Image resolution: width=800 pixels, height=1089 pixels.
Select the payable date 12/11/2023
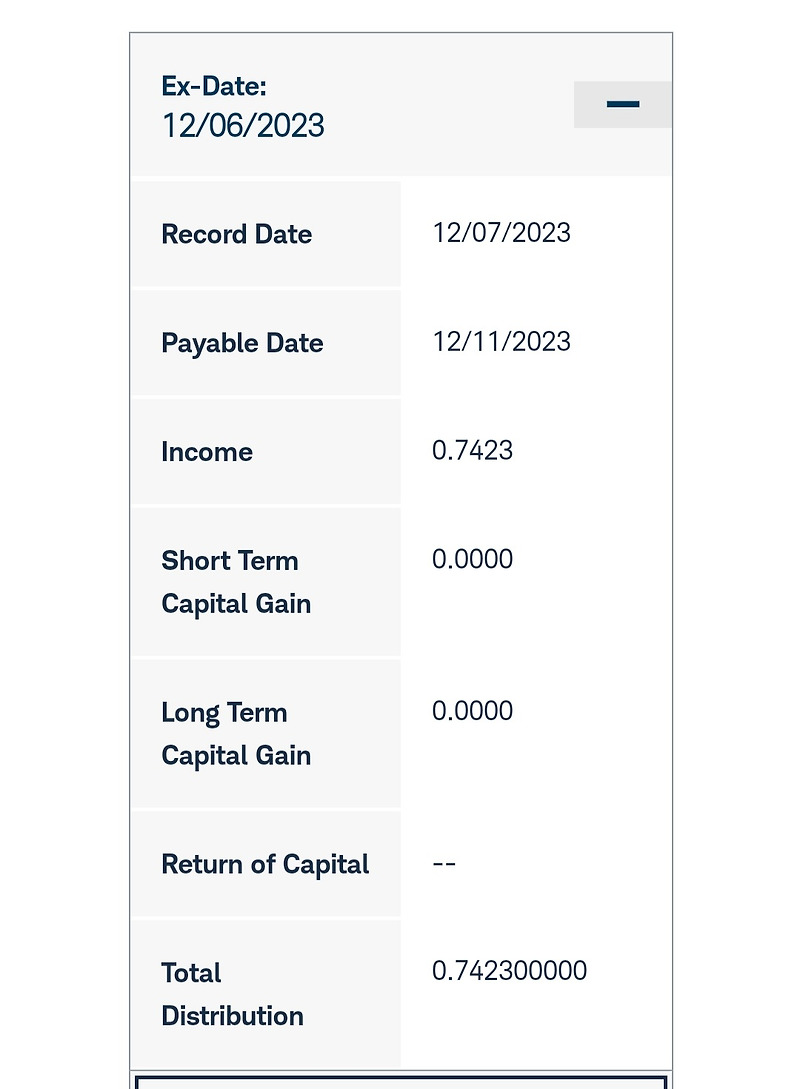(501, 342)
